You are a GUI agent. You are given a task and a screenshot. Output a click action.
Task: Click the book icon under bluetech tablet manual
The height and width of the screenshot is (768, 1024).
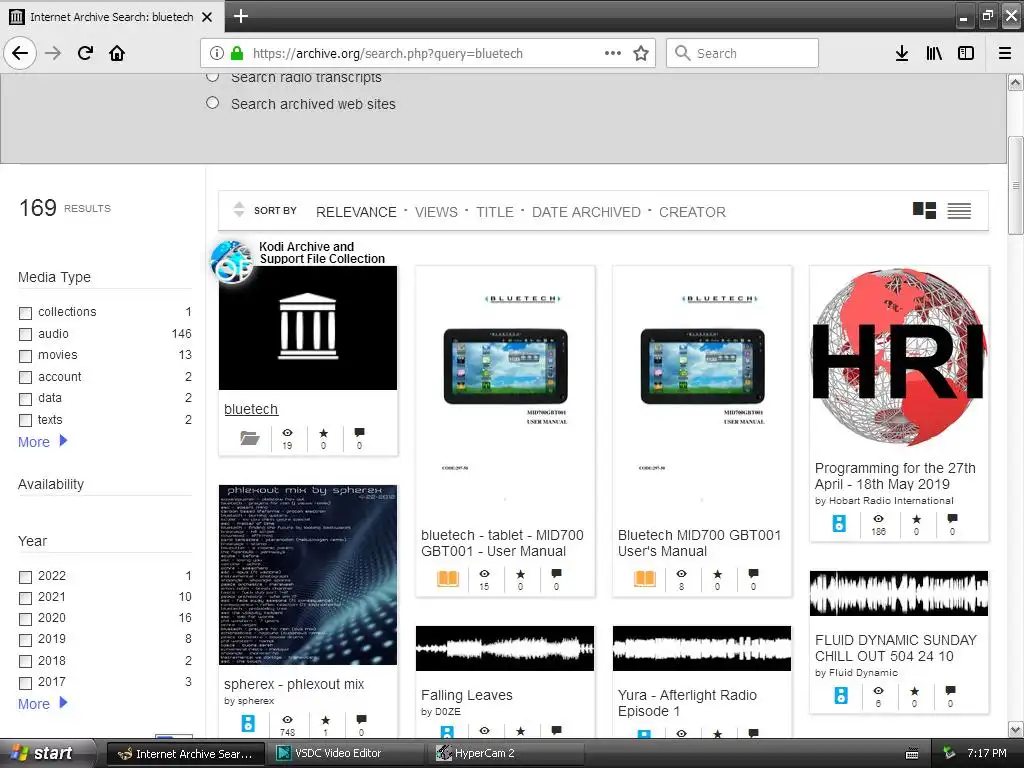tap(448, 578)
